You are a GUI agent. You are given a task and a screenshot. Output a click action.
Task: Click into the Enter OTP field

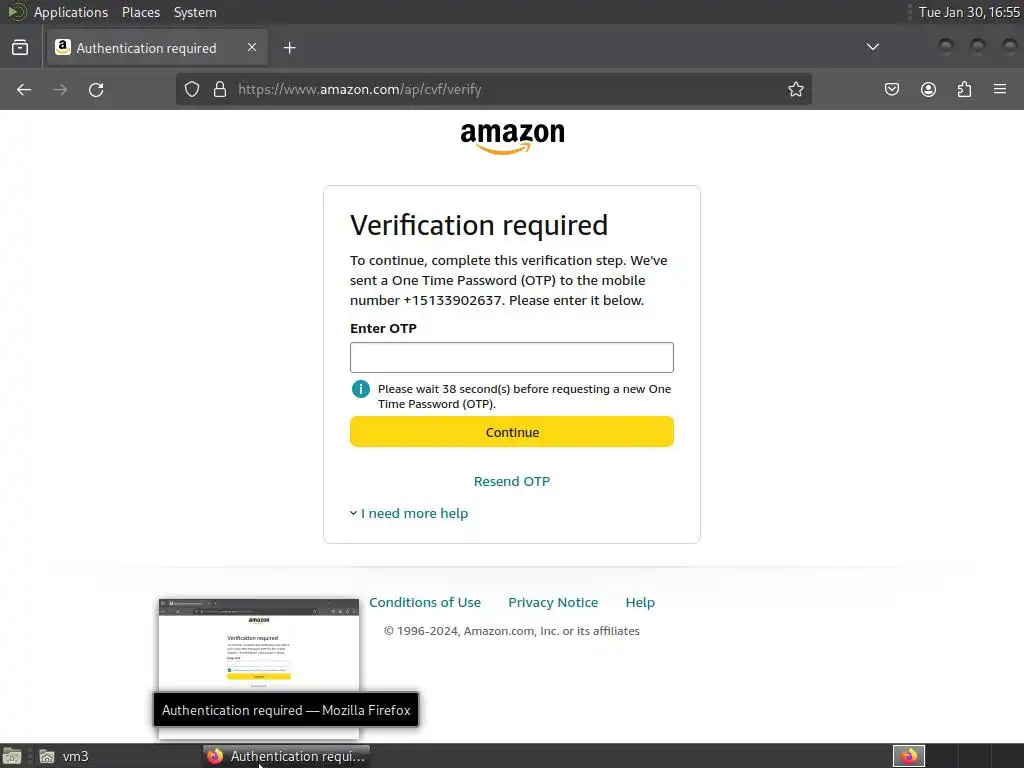tap(512, 357)
